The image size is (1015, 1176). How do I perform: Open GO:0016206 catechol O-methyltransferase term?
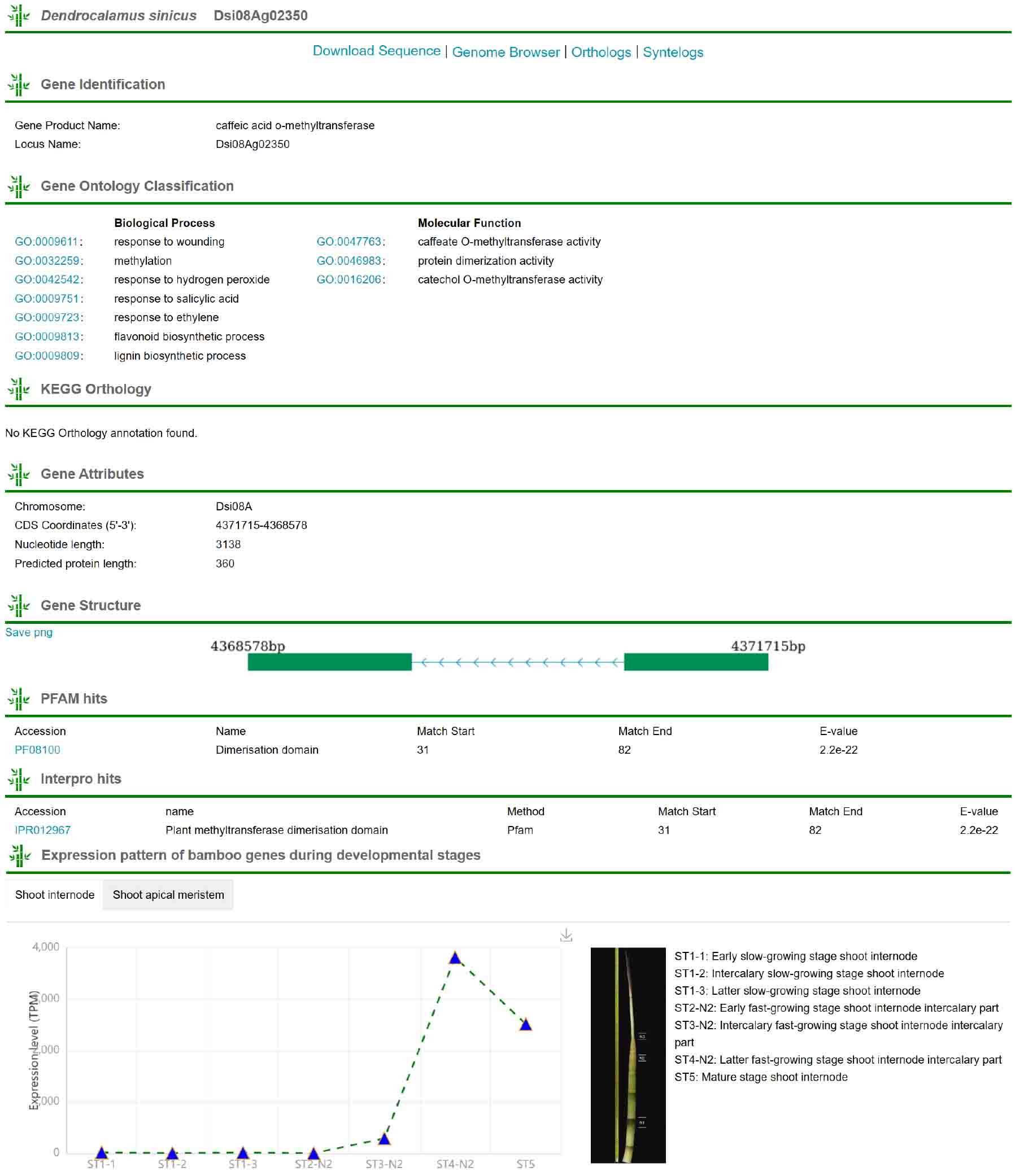coord(349,280)
